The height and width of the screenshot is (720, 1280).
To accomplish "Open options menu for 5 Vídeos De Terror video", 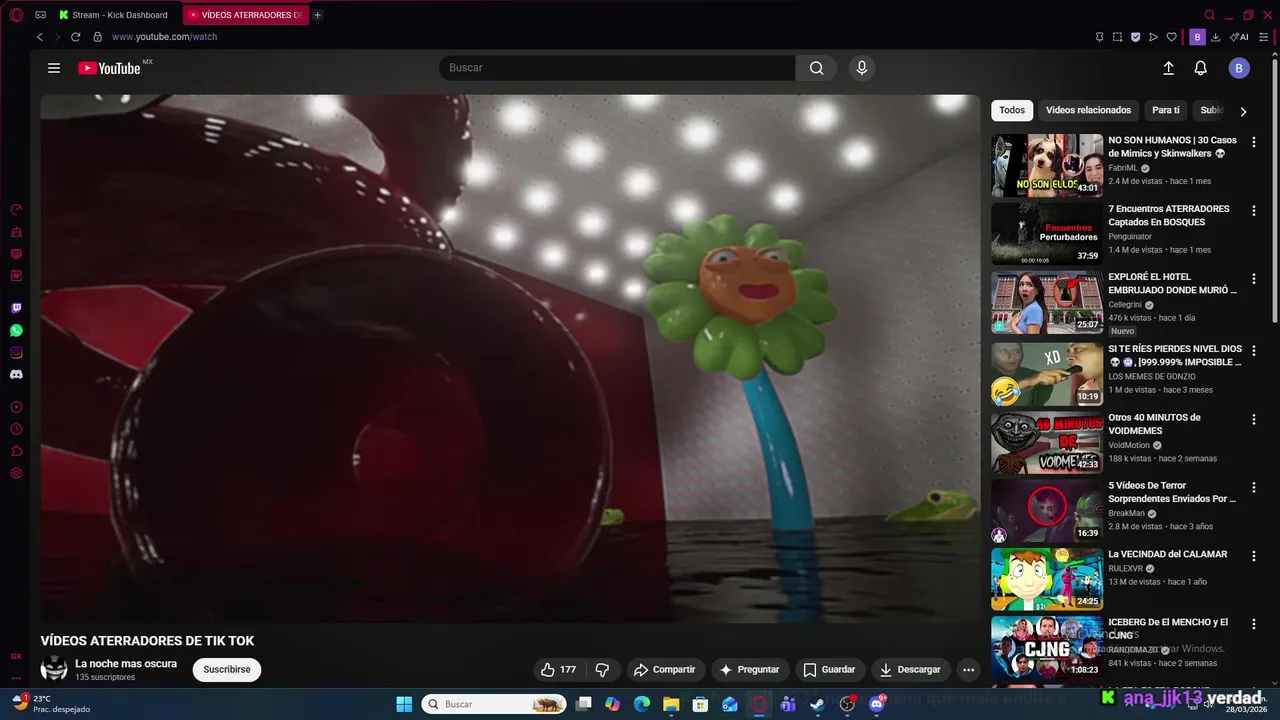I will 1254,487.
